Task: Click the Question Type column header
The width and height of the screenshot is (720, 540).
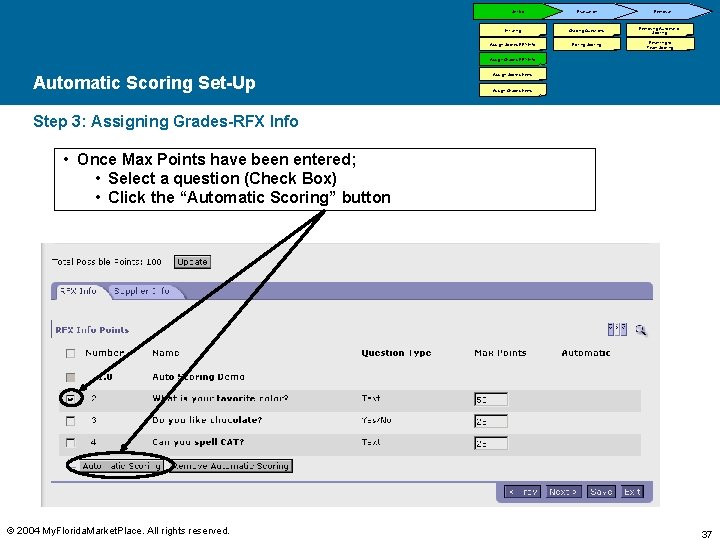Action: coord(396,353)
